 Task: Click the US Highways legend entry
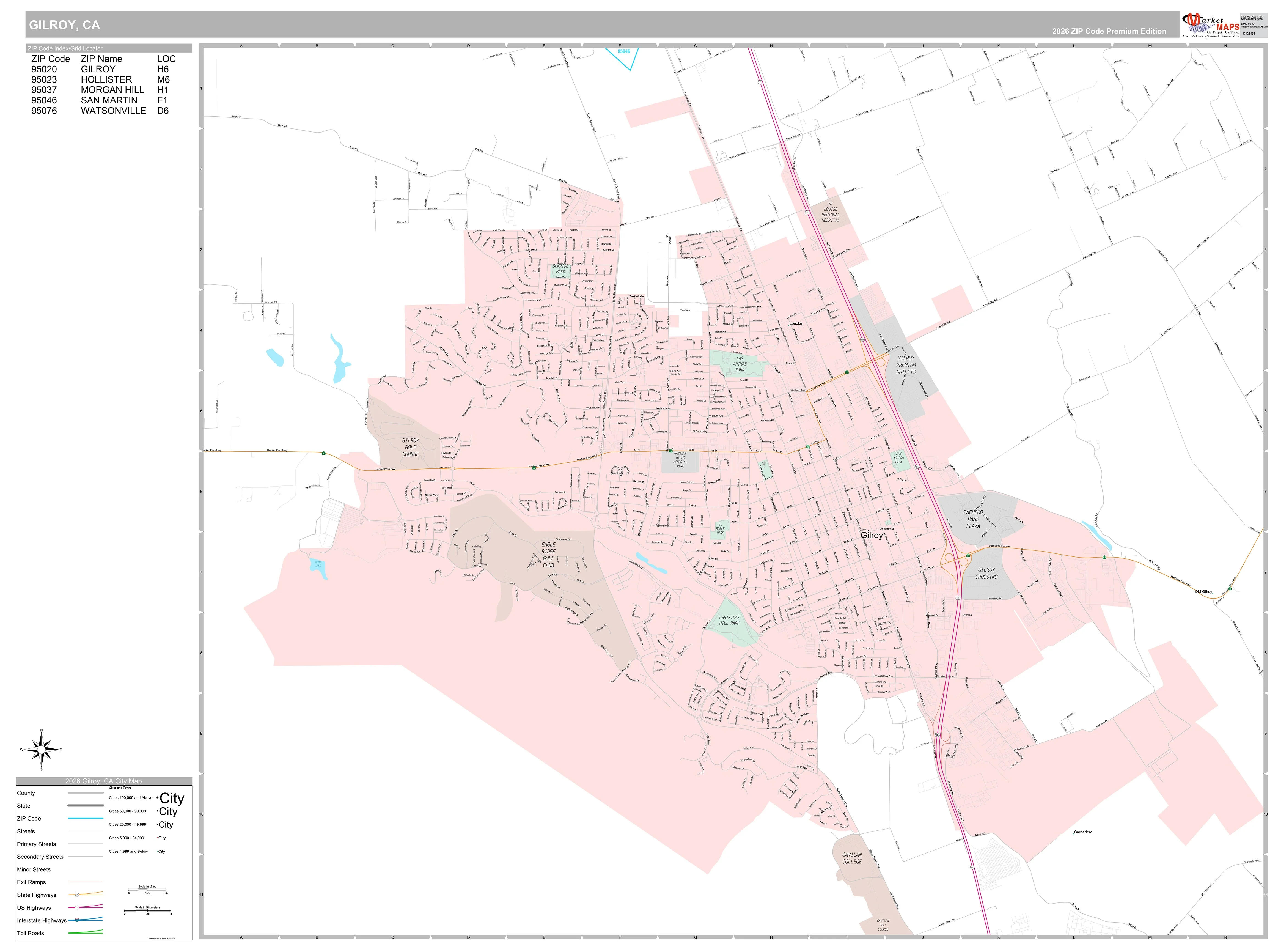(34, 908)
